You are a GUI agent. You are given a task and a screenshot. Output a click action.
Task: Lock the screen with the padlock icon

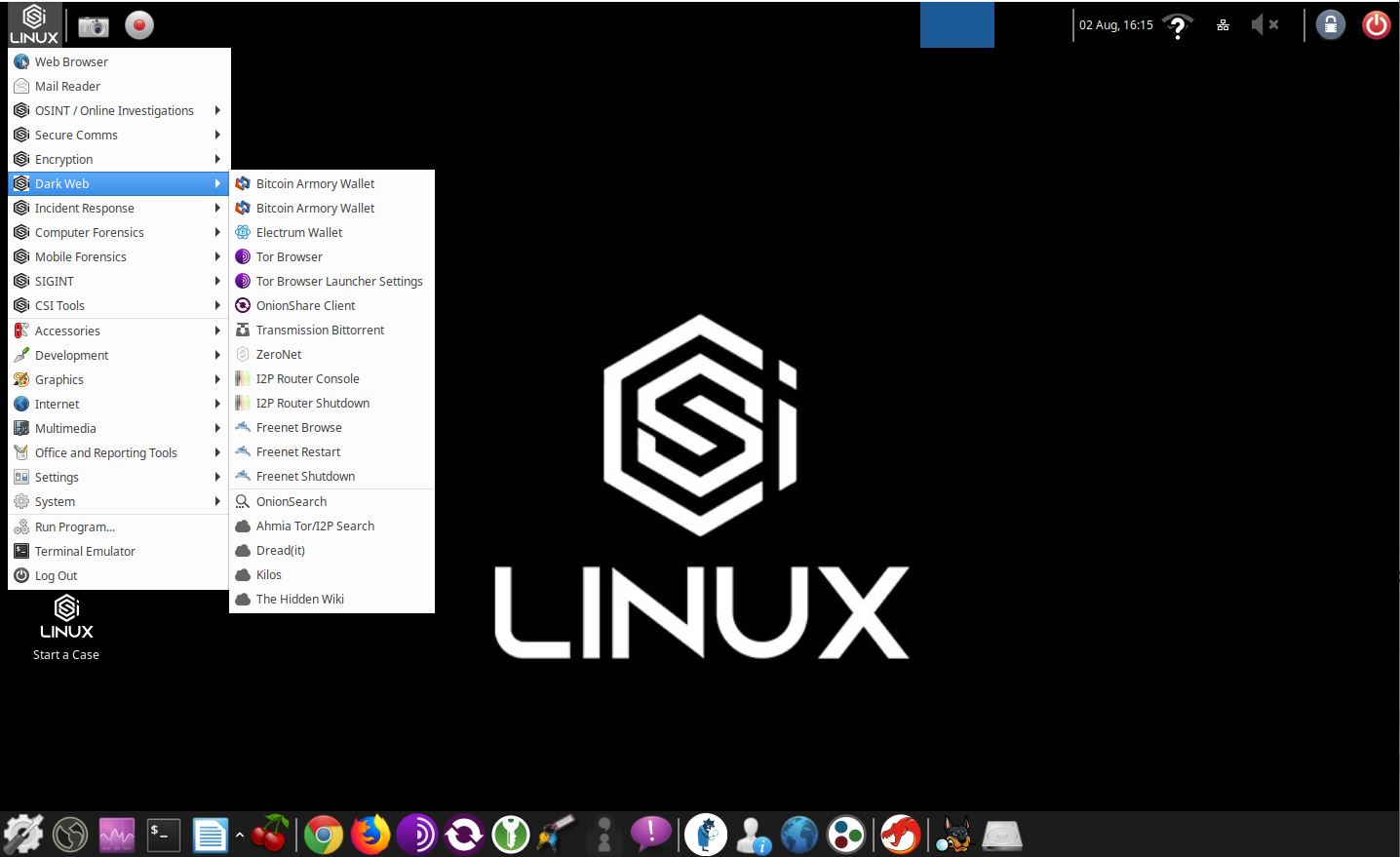pos(1331,25)
